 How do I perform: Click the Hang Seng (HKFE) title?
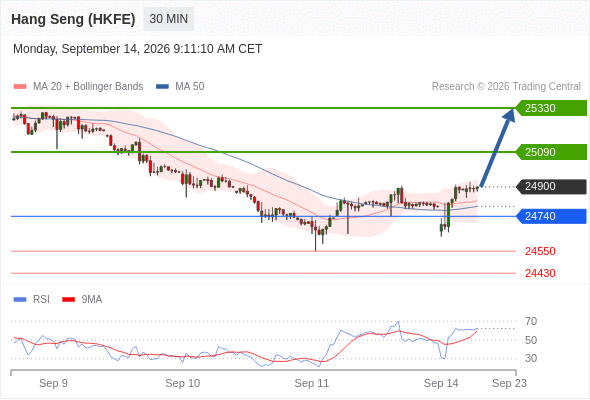click(x=73, y=19)
